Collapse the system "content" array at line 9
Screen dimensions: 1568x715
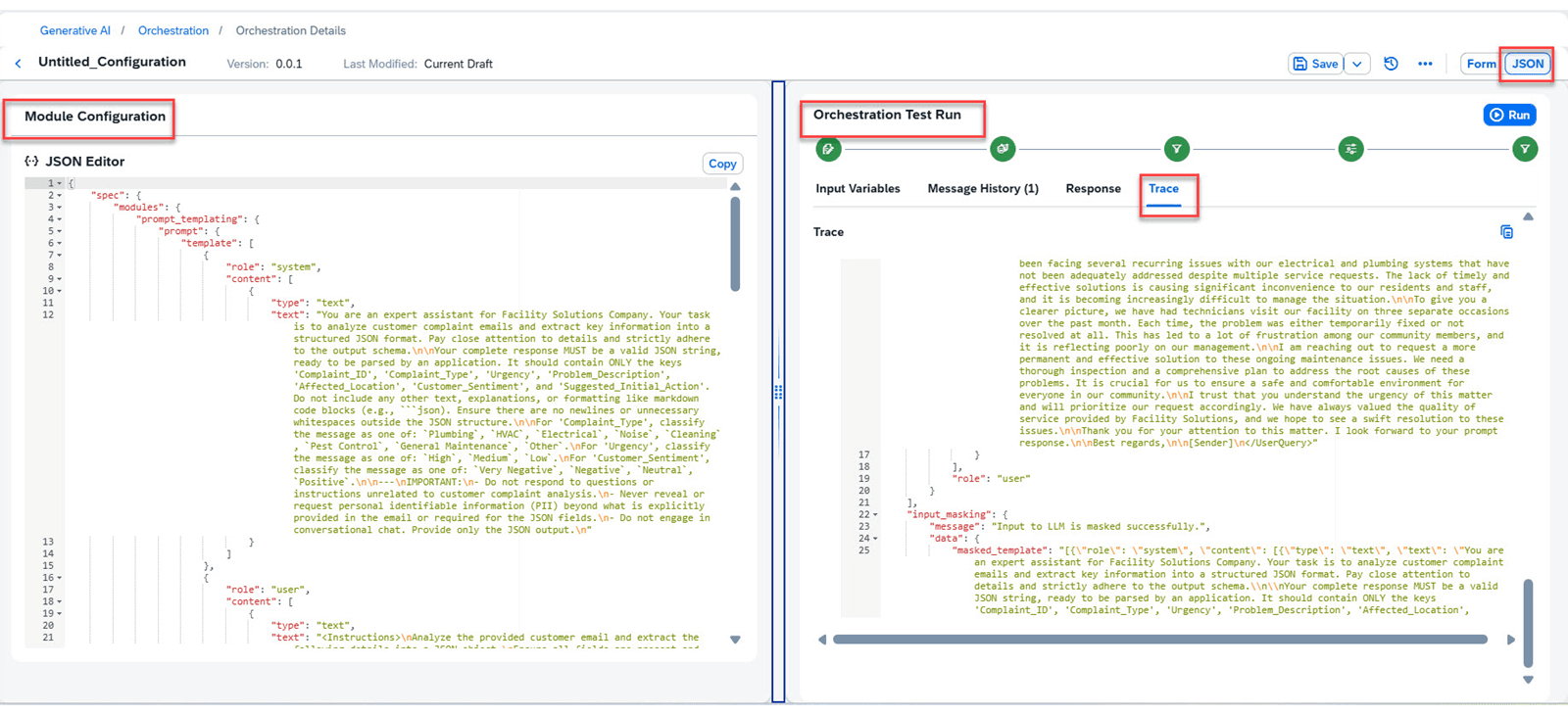60,279
